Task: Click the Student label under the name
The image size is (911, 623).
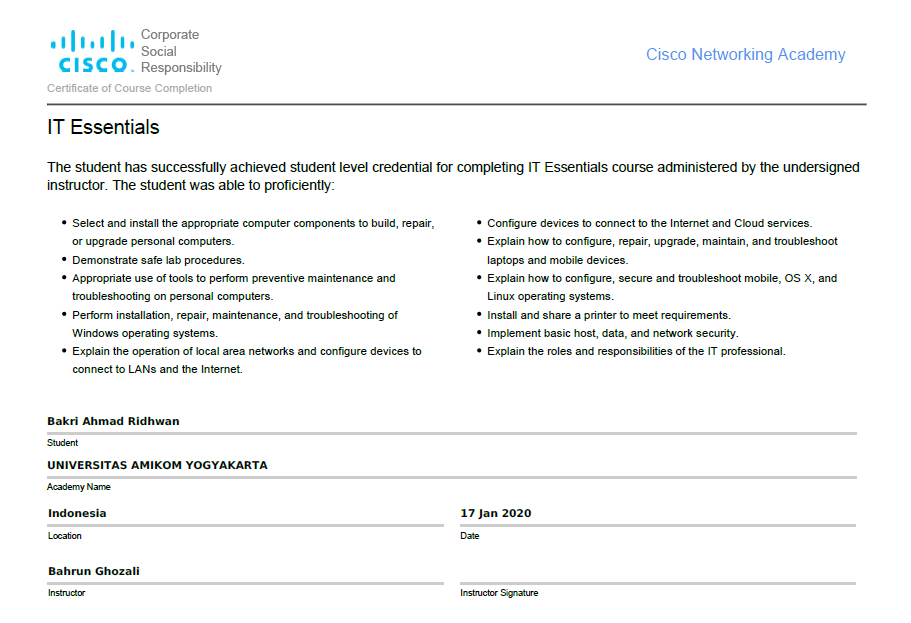Action: [62, 442]
